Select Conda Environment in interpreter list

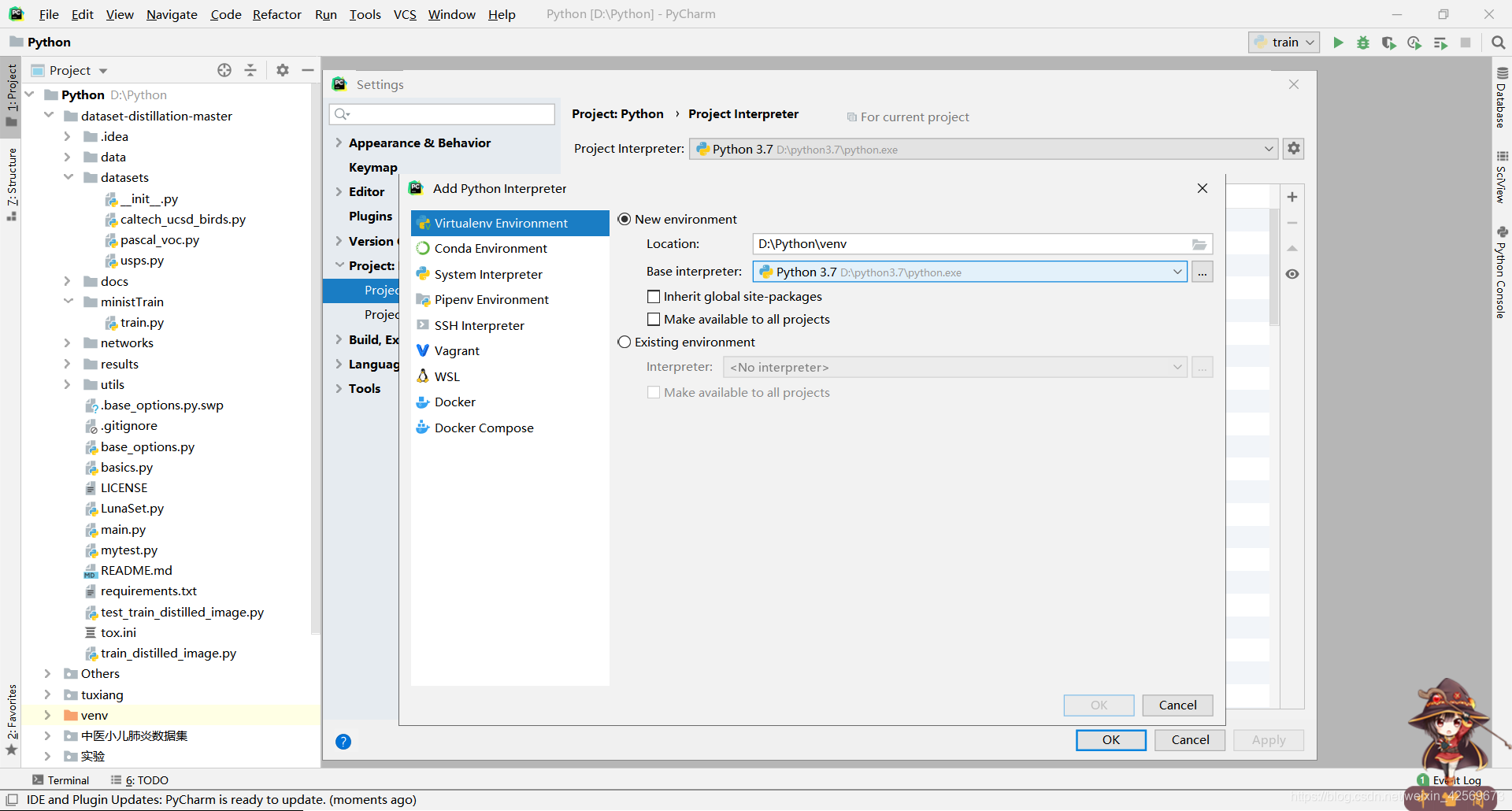coord(510,248)
